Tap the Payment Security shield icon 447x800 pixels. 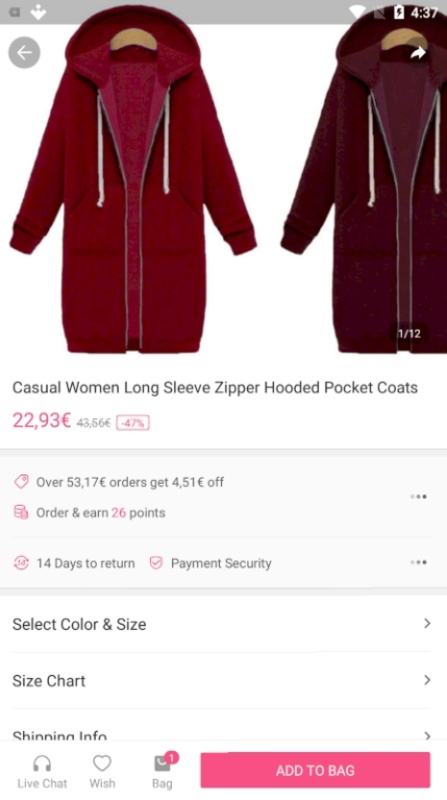pyautogui.click(x=156, y=563)
